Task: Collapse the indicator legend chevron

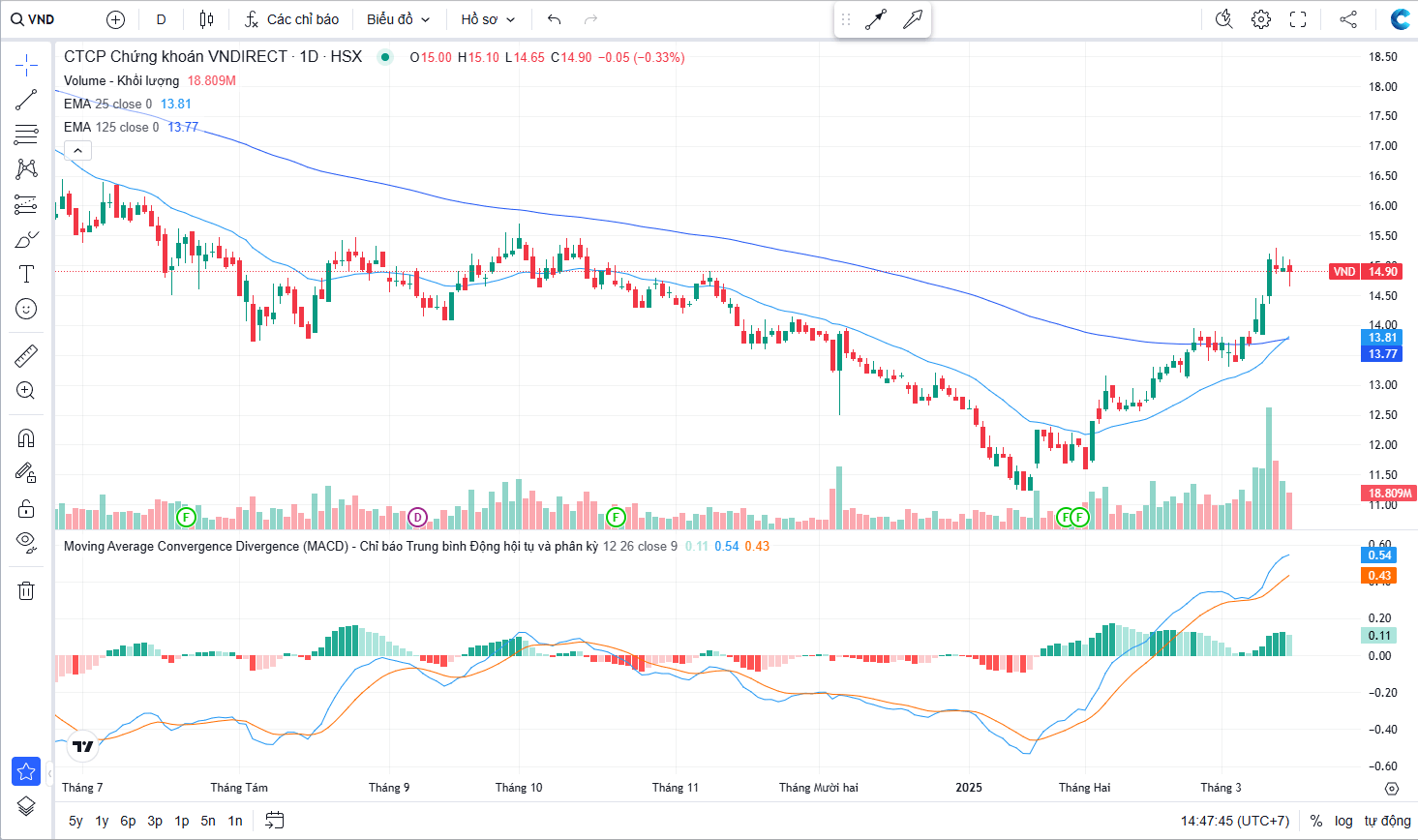Action: tap(77, 150)
